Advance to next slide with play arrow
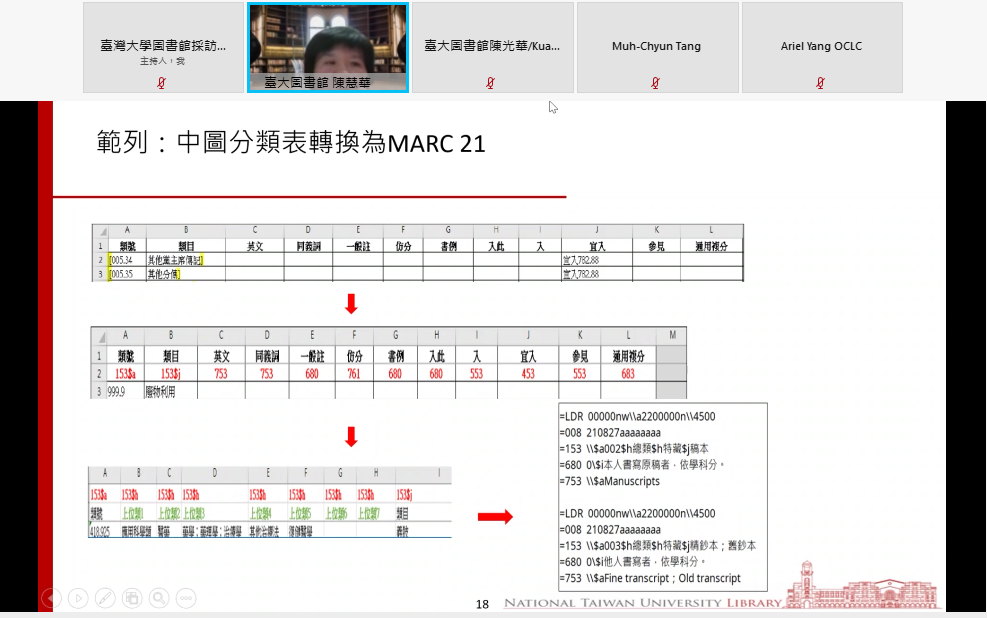 pos(78,598)
